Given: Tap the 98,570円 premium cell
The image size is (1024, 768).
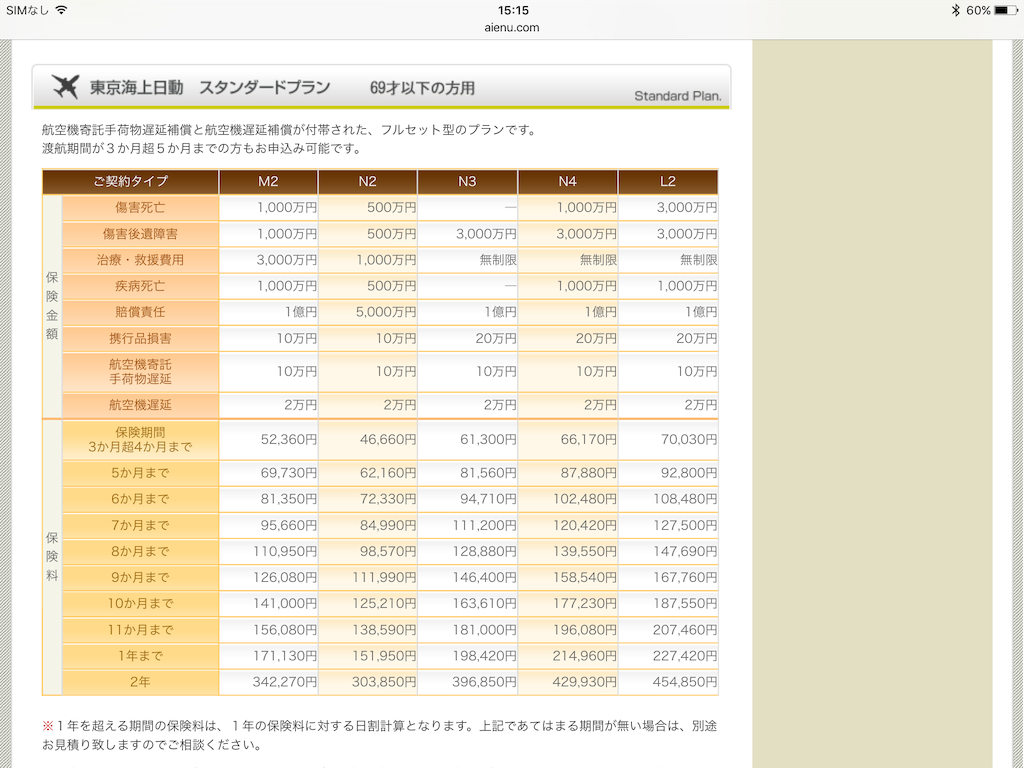Looking at the screenshot, I should 368,551.
